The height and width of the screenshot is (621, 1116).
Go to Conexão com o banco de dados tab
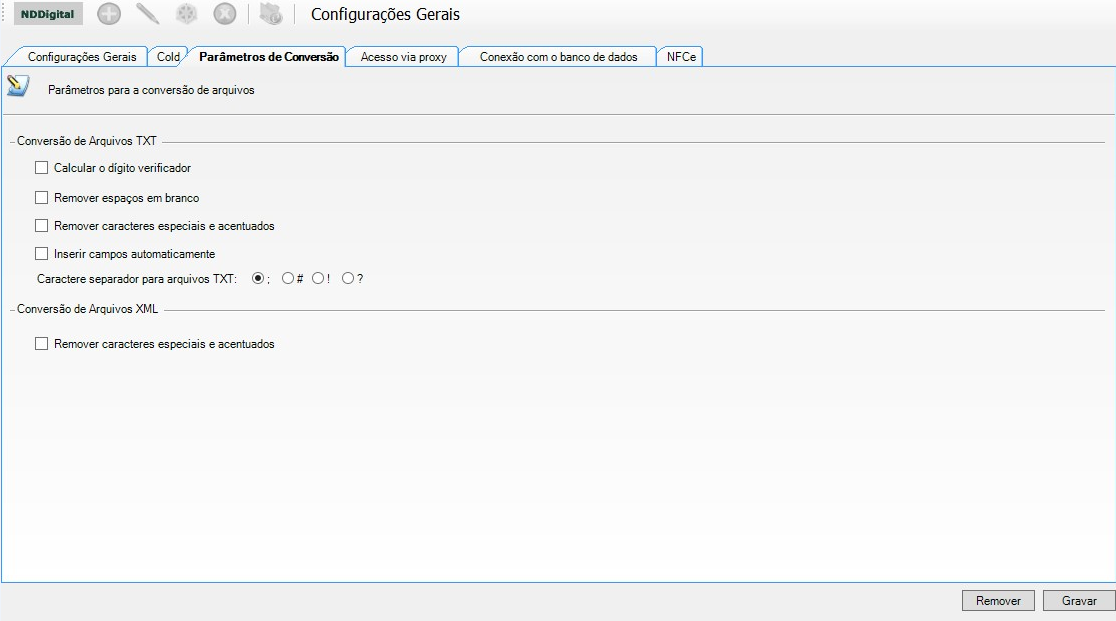tap(558, 57)
